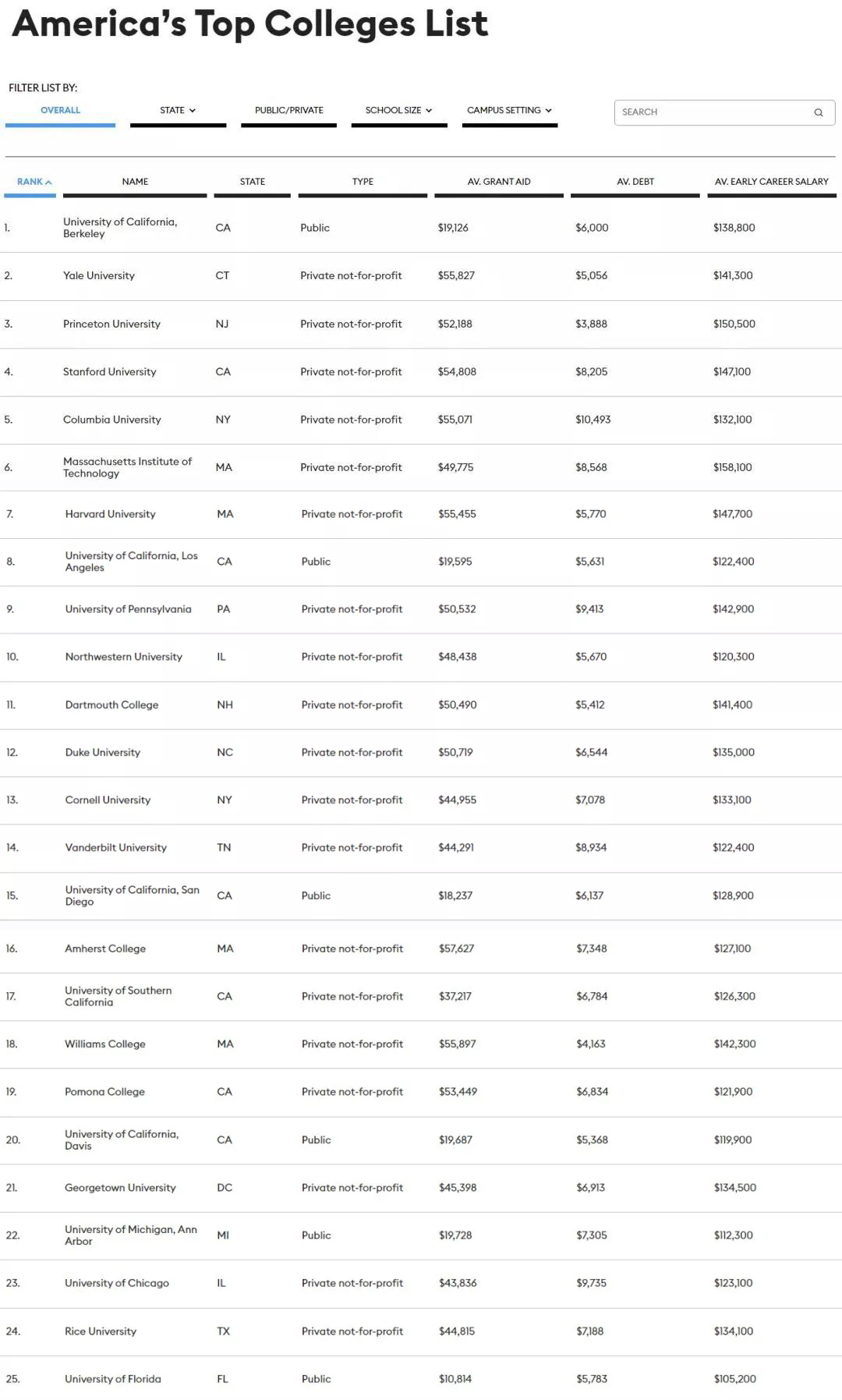Sort by the Type column header
The image size is (842, 1400).
click(x=363, y=182)
